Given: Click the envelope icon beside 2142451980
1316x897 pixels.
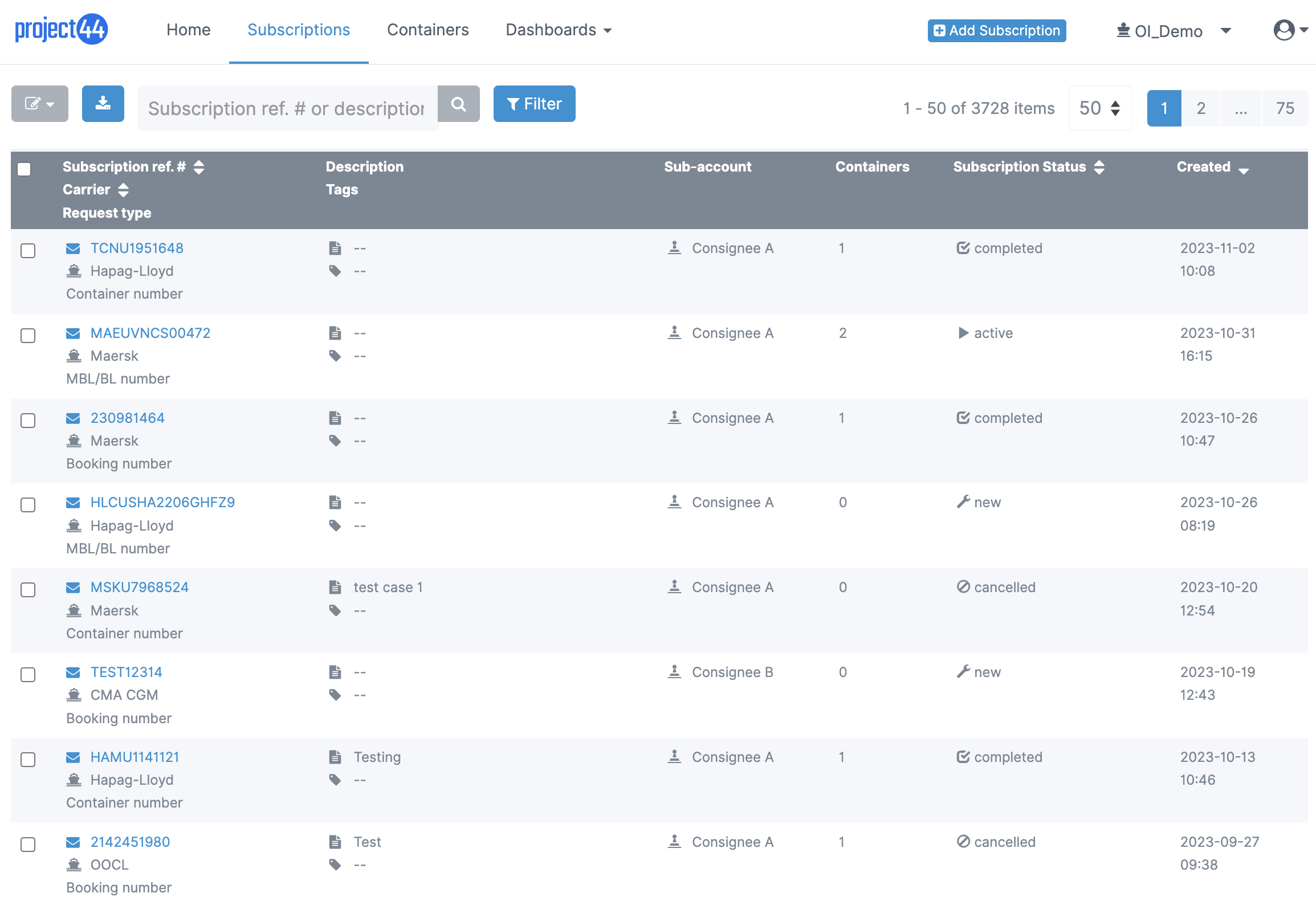Looking at the screenshot, I should pyautogui.click(x=73, y=842).
